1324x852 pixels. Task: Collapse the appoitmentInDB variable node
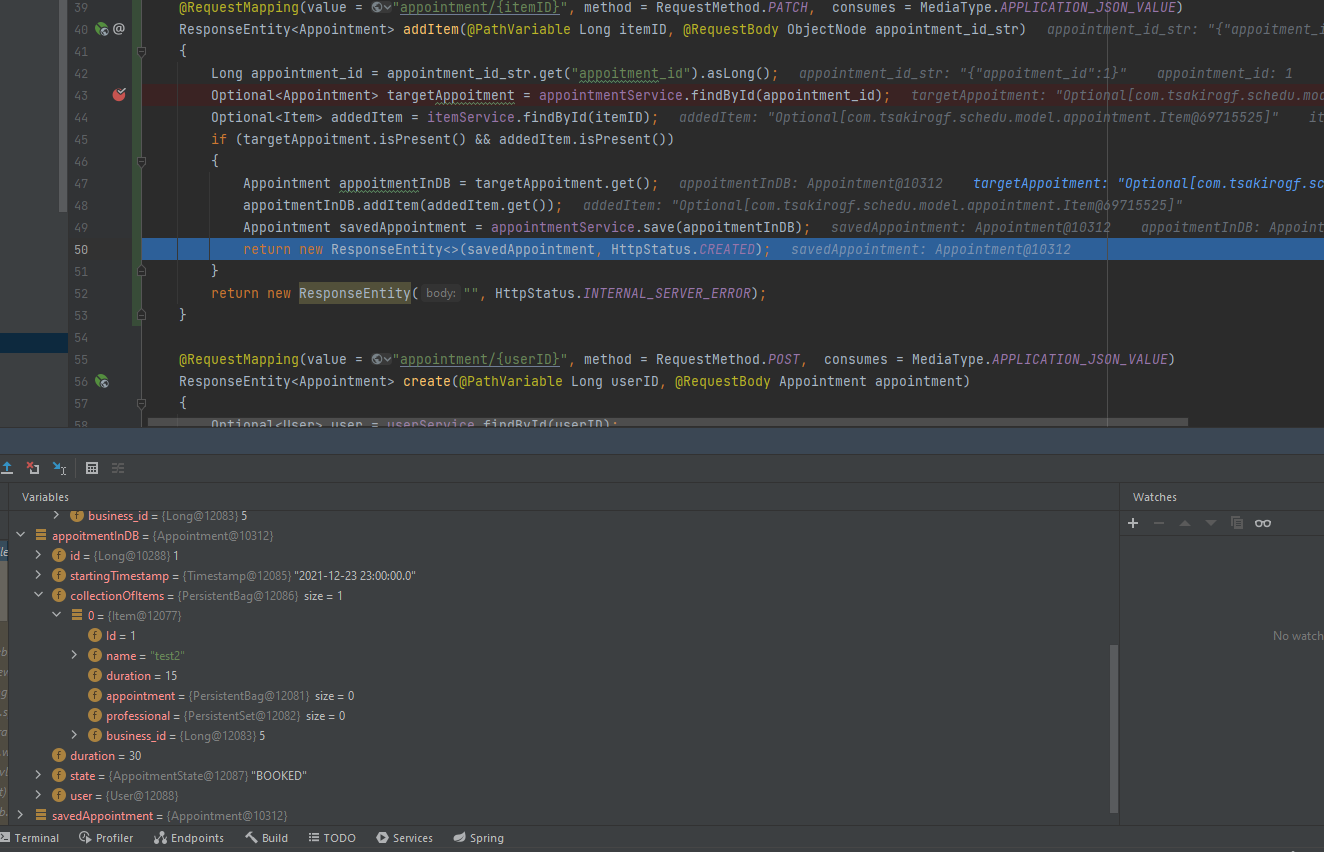(20, 536)
